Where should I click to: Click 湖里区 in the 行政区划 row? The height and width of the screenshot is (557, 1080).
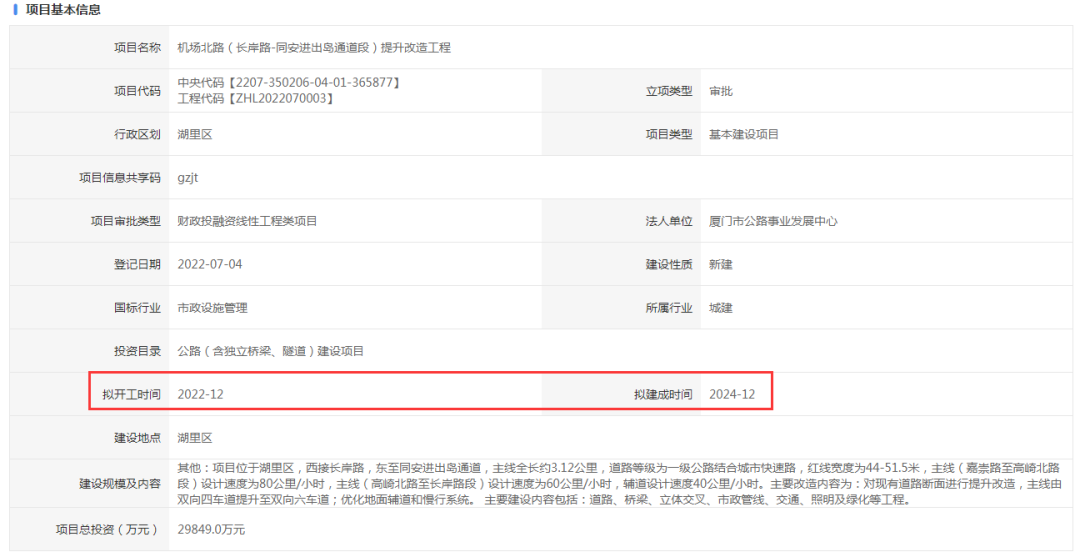pos(194,134)
